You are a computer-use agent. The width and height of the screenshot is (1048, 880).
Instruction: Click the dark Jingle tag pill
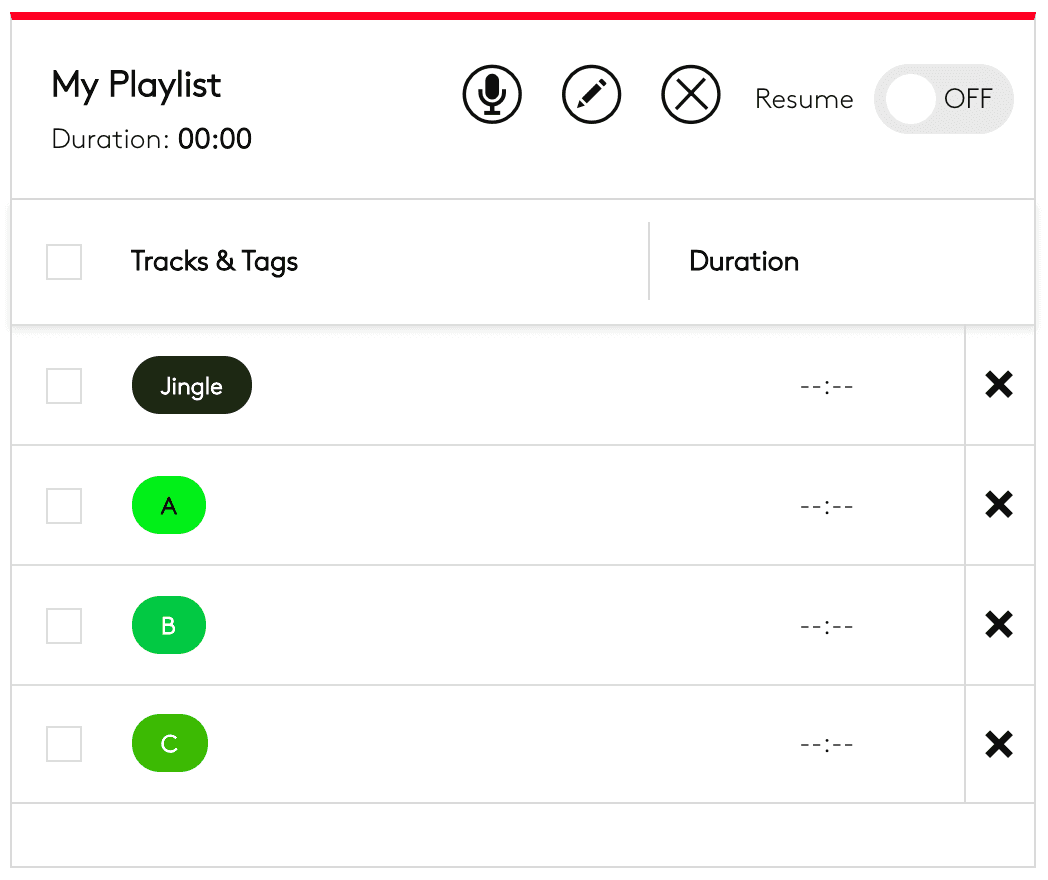[x=191, y=386]
